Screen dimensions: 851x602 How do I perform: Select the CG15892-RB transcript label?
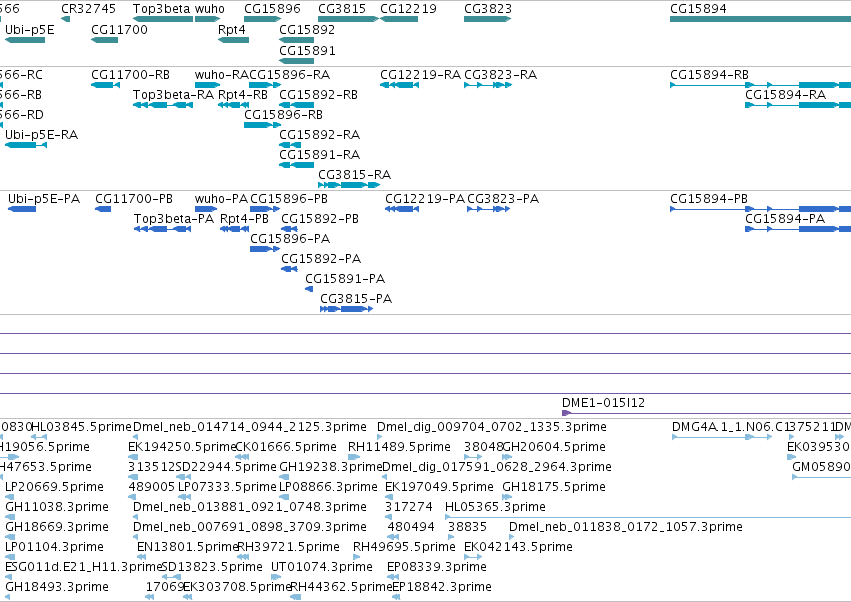(x=319, y=94)
